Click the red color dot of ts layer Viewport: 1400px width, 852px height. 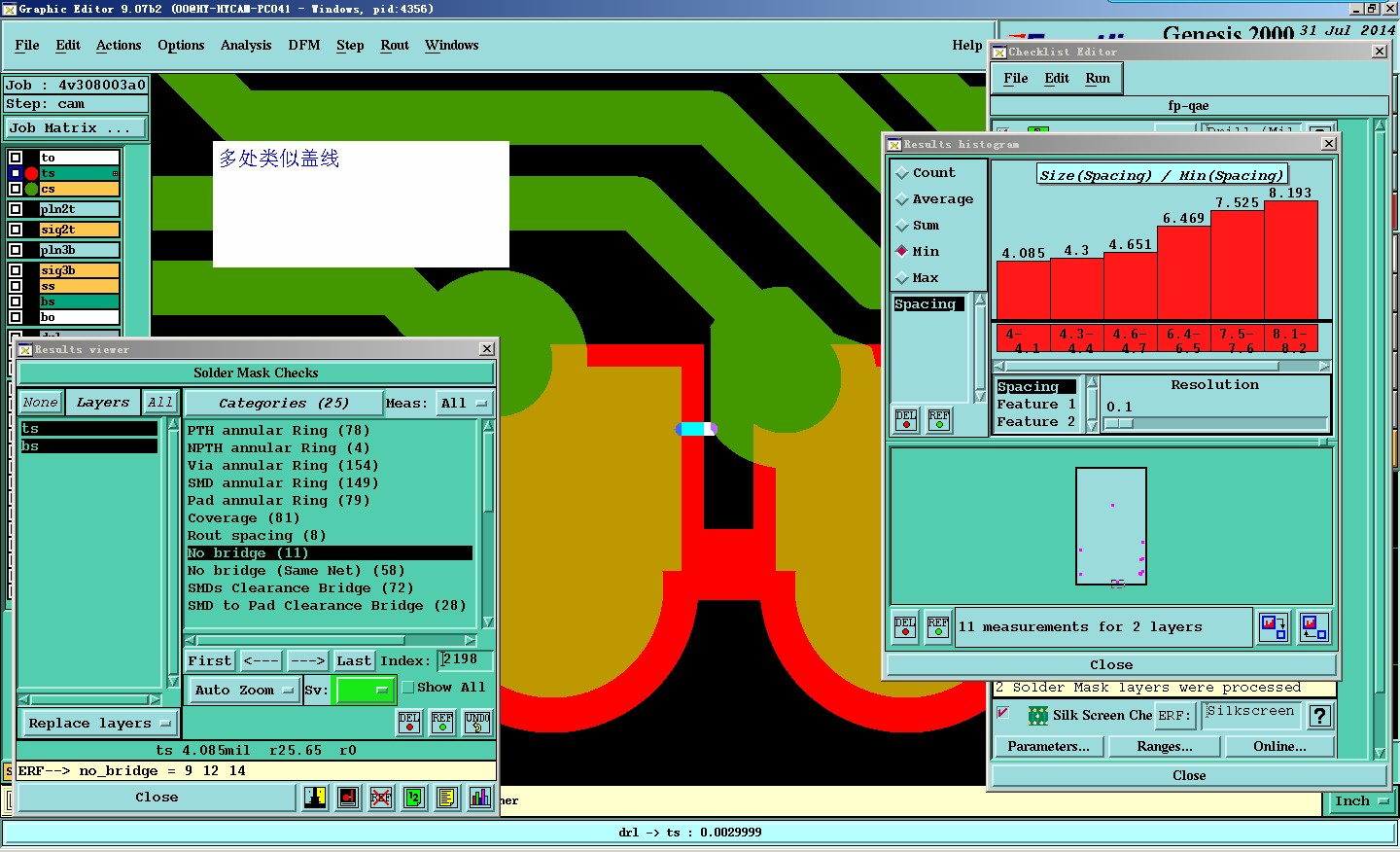(32, 173)
